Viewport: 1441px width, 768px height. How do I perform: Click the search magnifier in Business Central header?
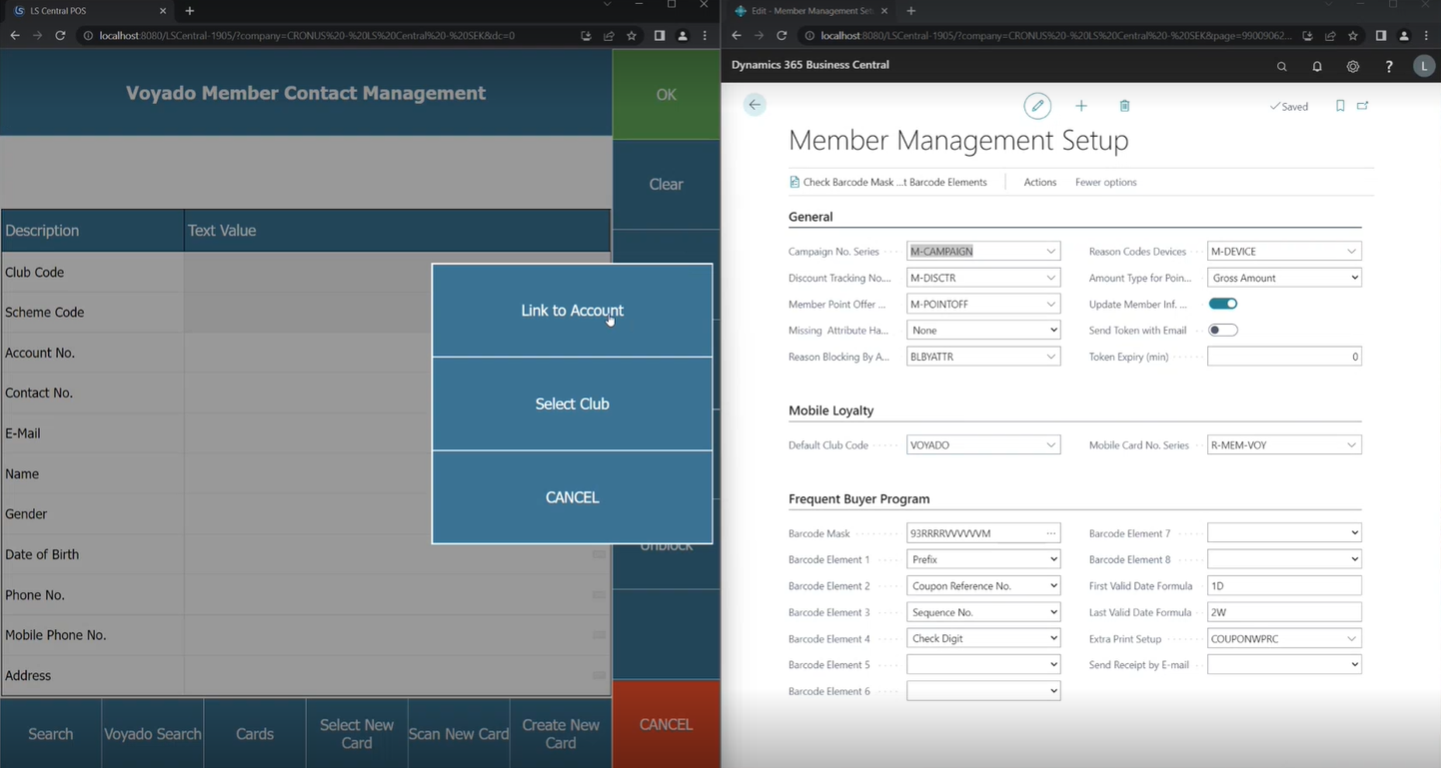(x=1281, y=66)
